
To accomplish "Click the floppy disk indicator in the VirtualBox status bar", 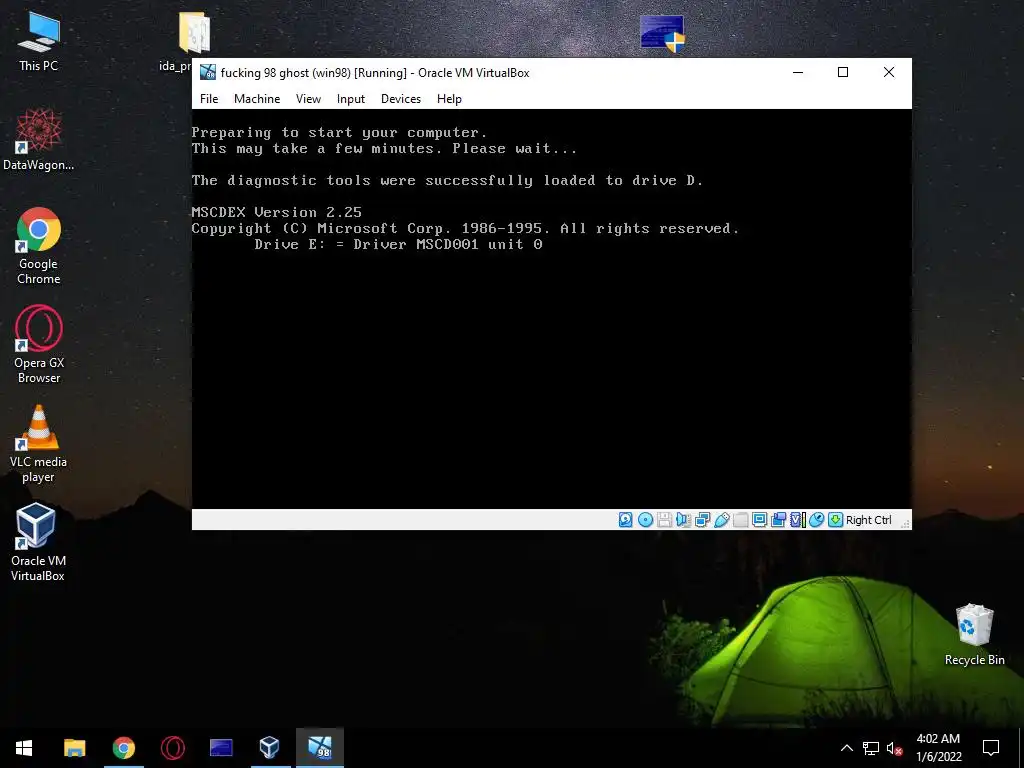I will tap(664, 520).
